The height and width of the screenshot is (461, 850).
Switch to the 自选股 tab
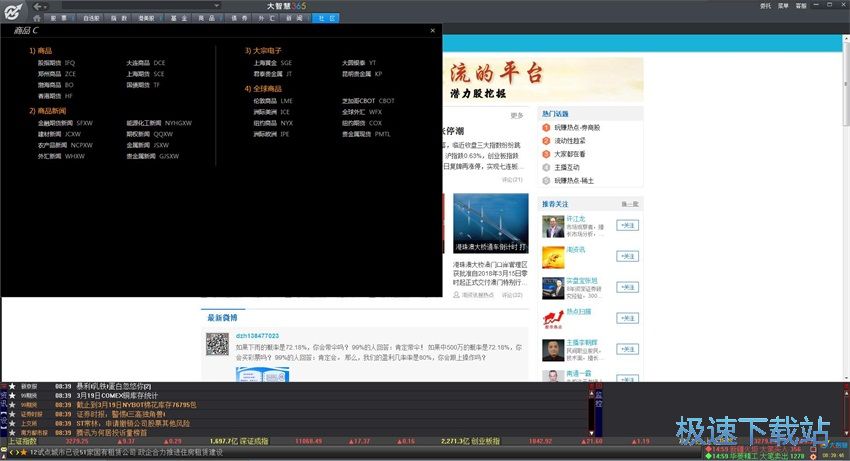tap(91, 18)
